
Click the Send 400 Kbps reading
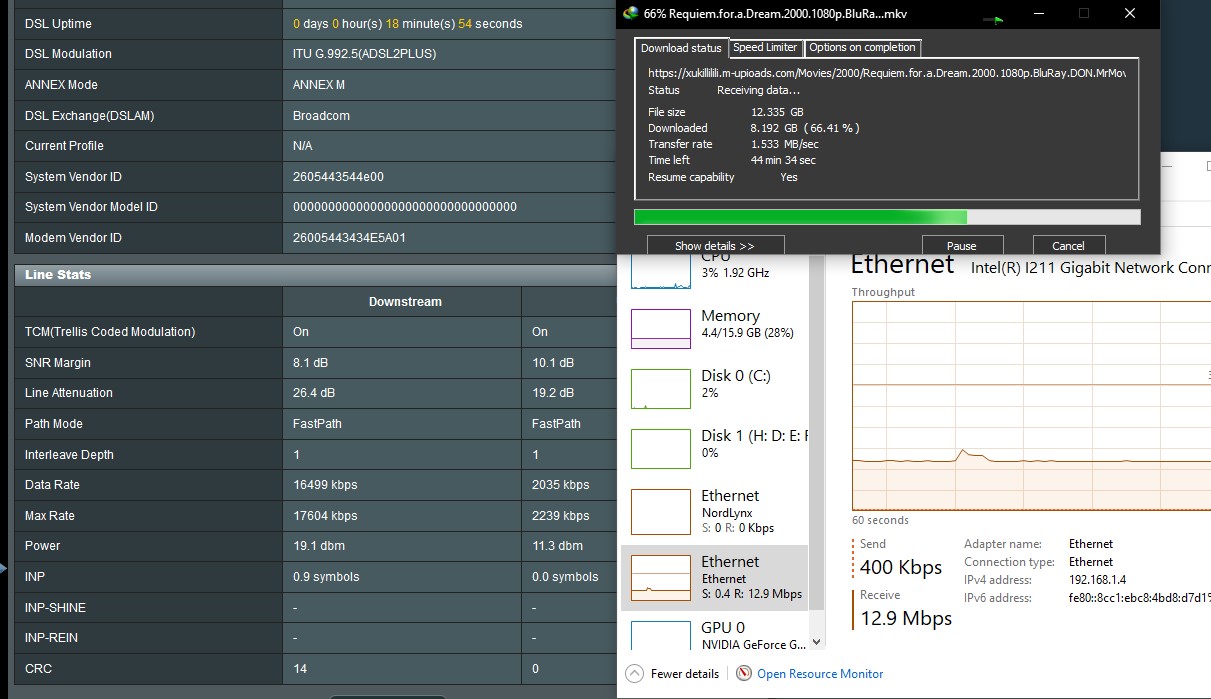point(901,567)
